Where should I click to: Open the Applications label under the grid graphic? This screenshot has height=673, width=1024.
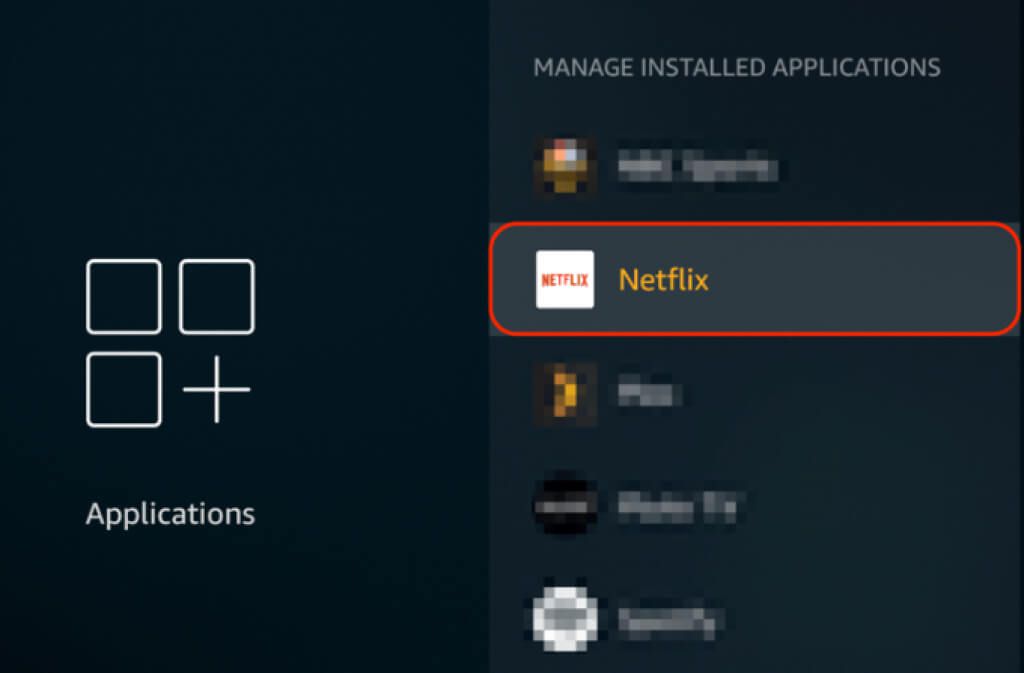pos(170,514)
